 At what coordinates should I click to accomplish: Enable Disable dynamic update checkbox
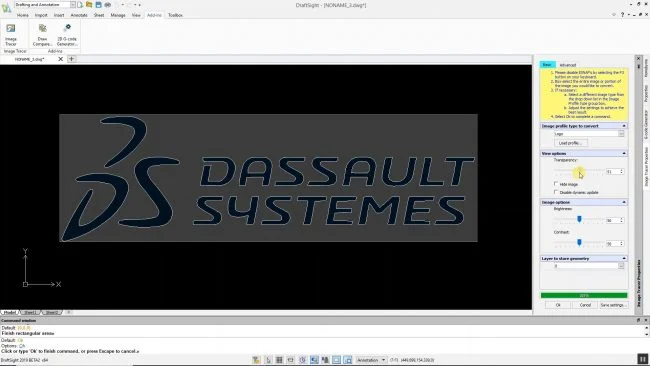pos(556,192)
